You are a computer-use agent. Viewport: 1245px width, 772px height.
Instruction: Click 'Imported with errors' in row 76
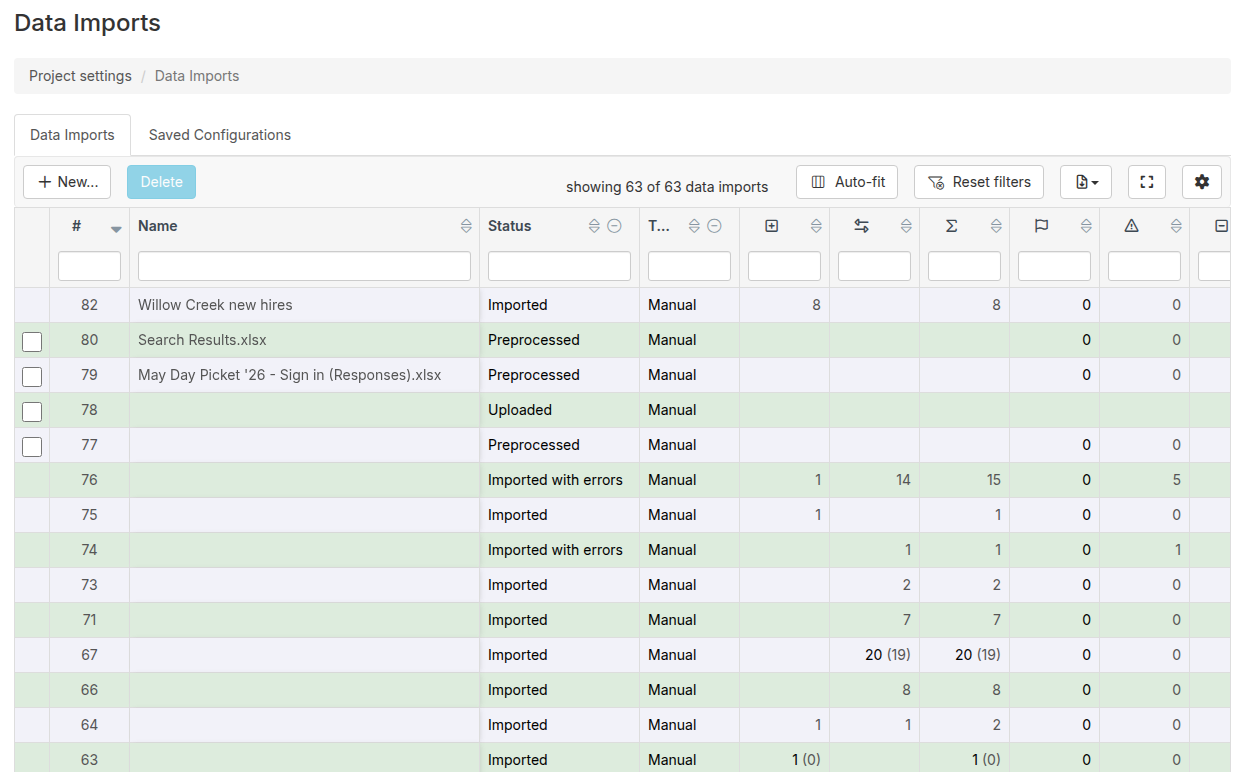(555, 480)
